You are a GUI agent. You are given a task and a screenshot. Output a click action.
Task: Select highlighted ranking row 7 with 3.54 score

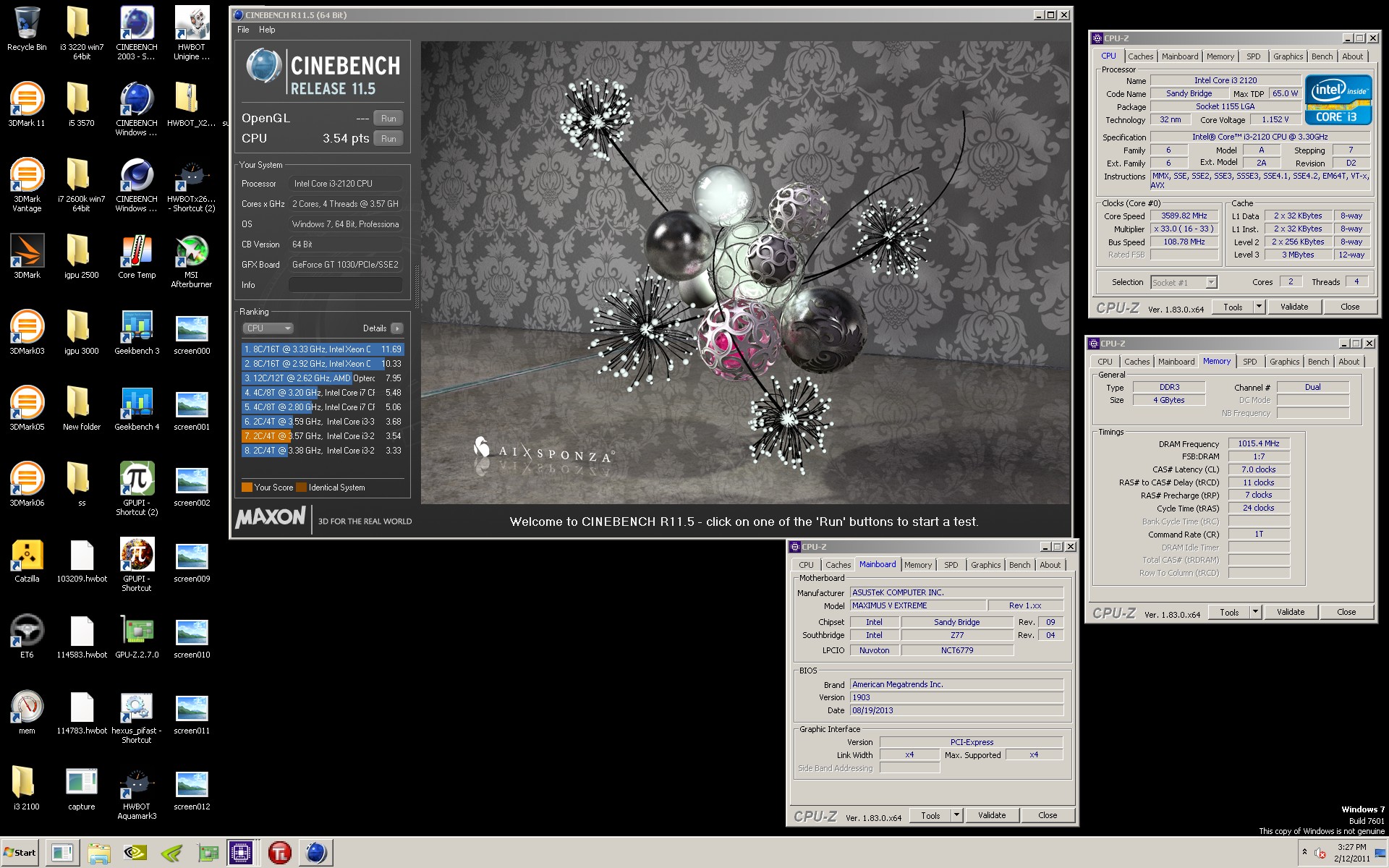[x=323, y=436]
